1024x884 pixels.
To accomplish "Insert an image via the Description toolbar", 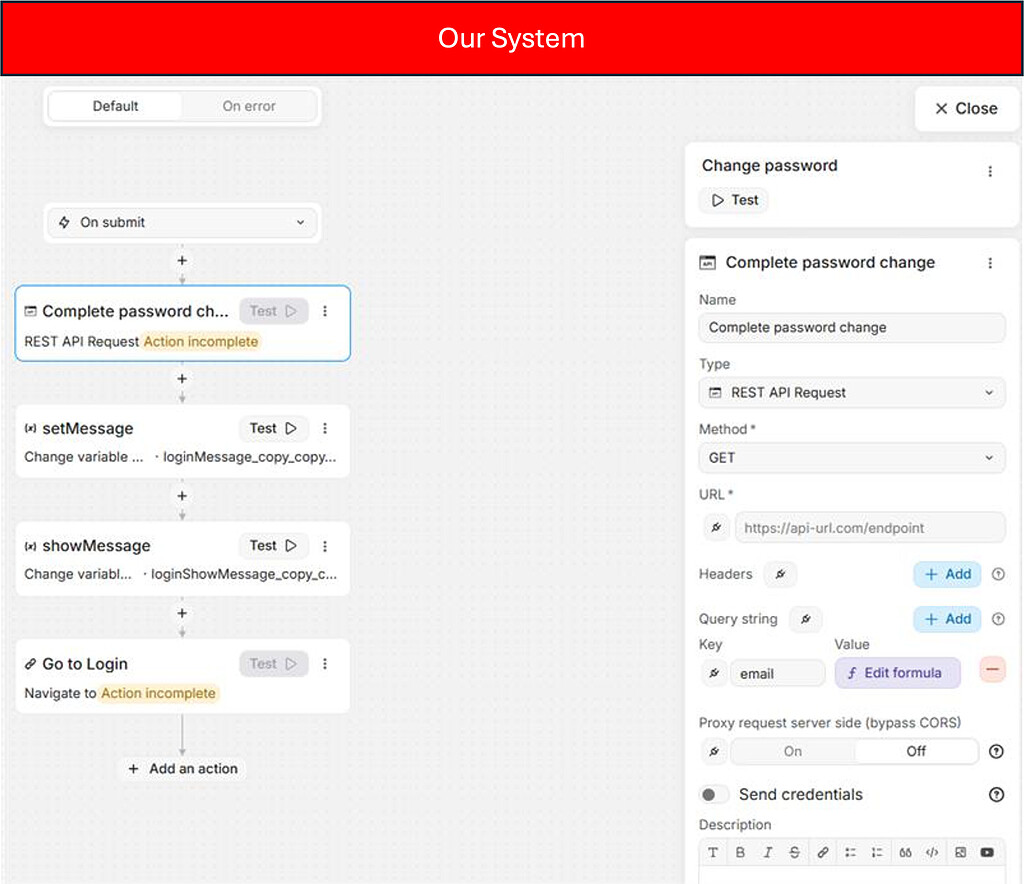I will tap(960, 852).
